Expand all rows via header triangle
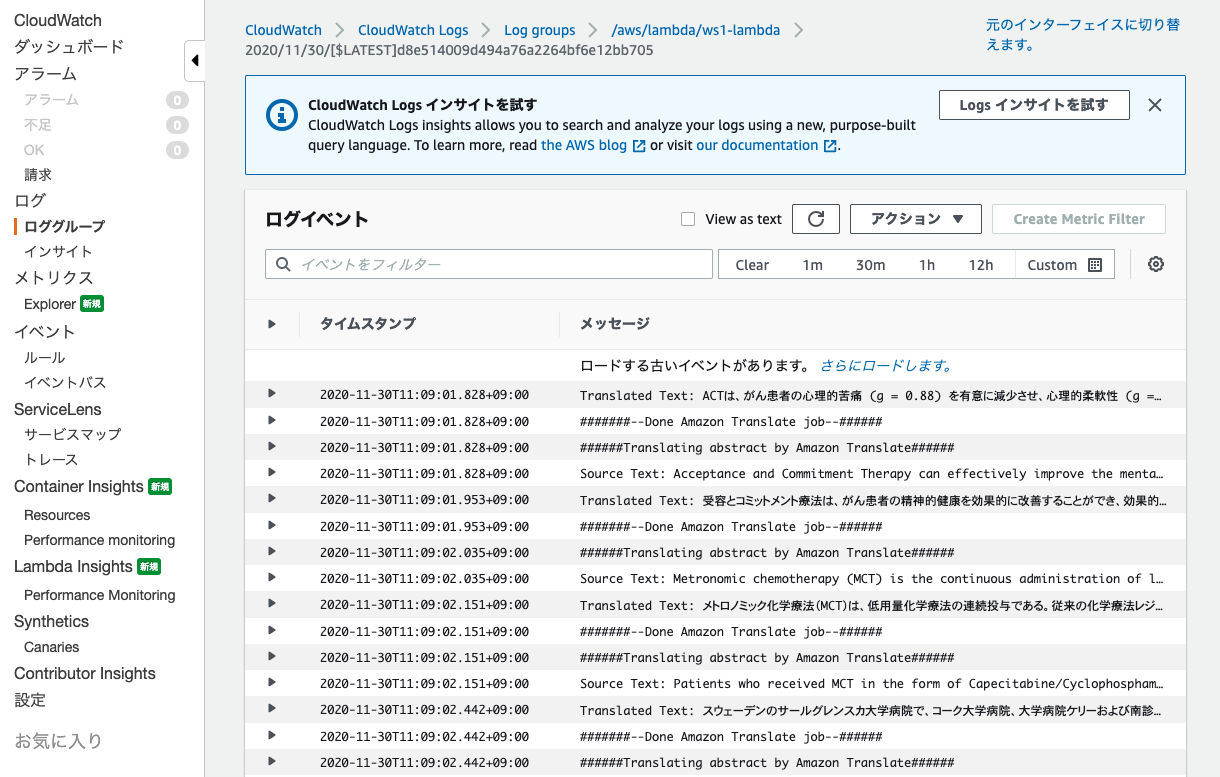The height and width of the screenshot is (777, 1220). tap(272, 324)
